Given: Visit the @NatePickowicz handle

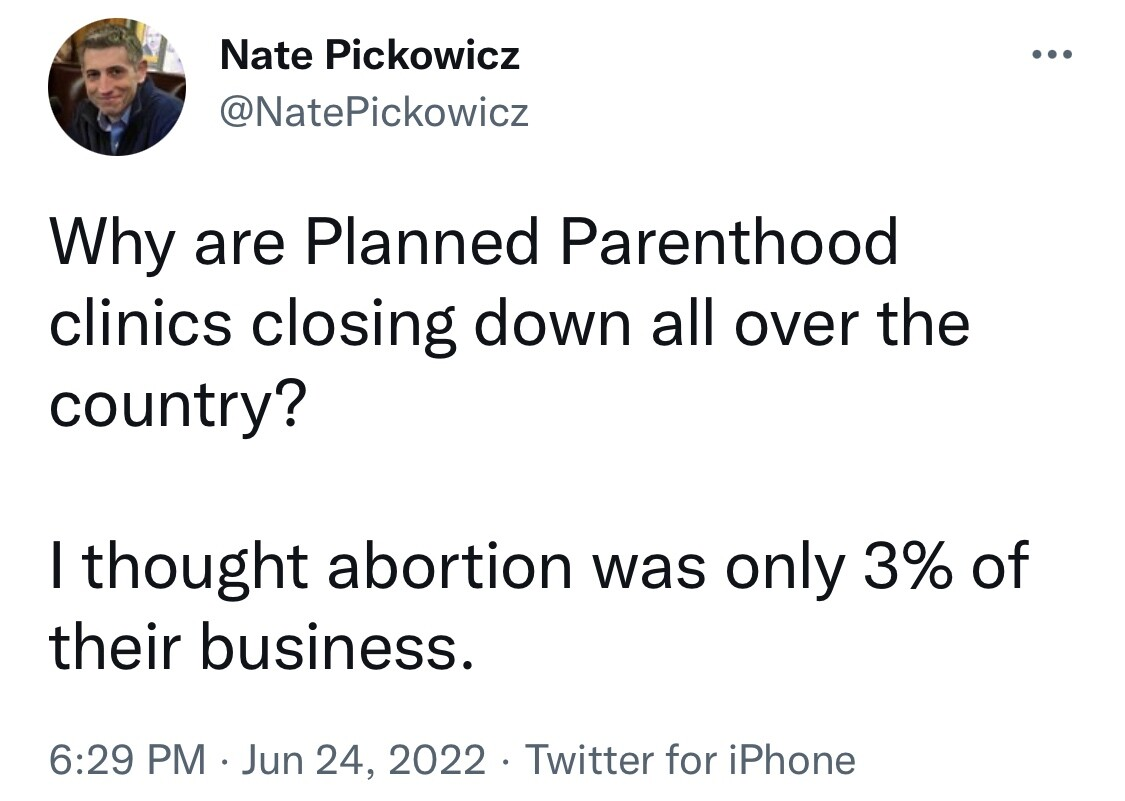Looking at the screenshot, I should (374, 113).
